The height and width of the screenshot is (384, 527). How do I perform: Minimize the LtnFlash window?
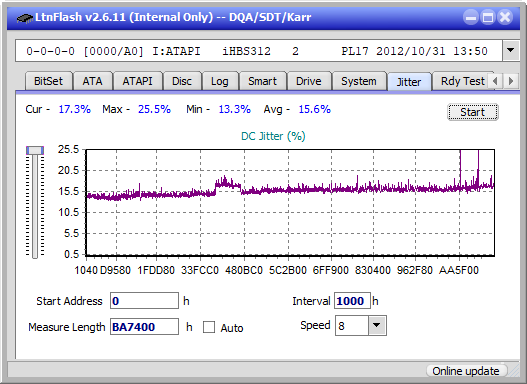[x=471, y=17]
